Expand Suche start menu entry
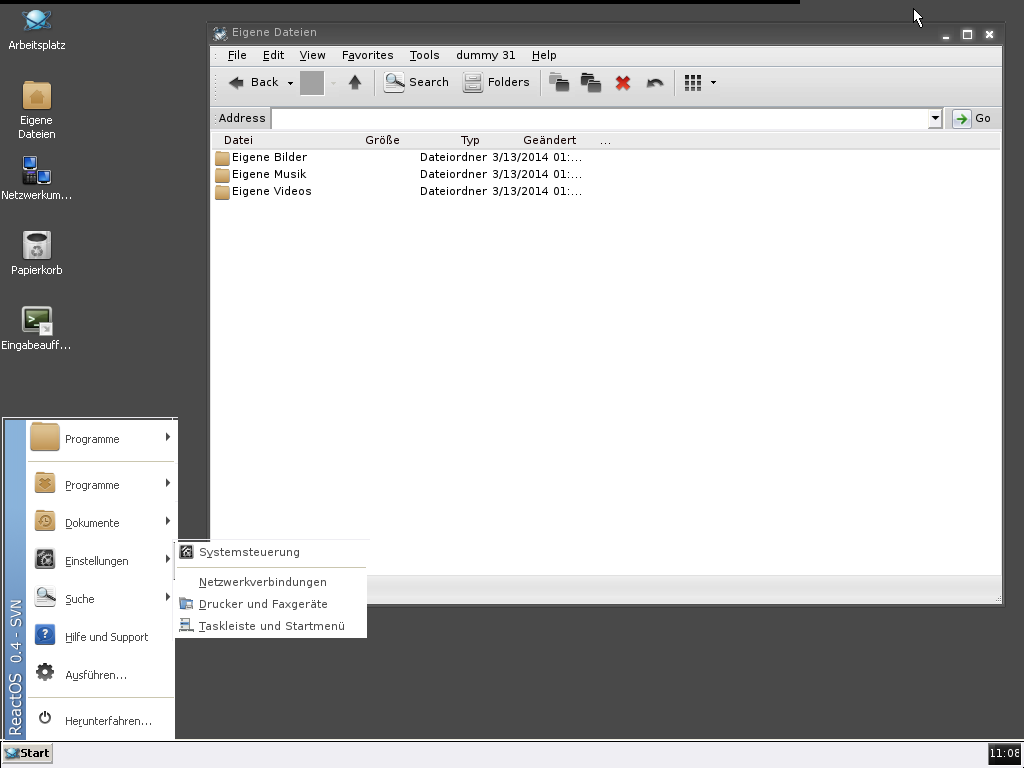 101,598
